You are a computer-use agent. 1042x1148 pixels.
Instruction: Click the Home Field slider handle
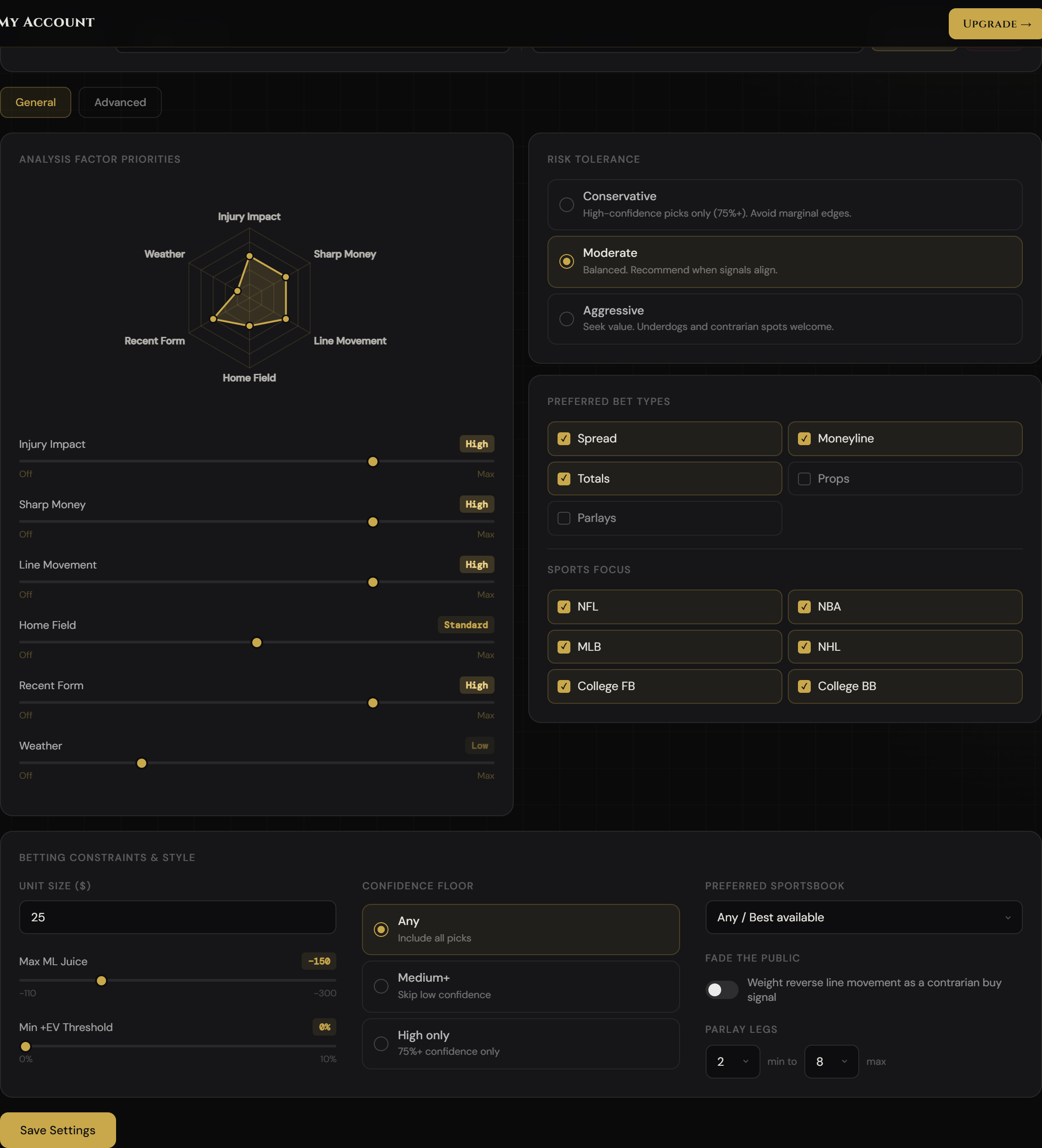257,643
